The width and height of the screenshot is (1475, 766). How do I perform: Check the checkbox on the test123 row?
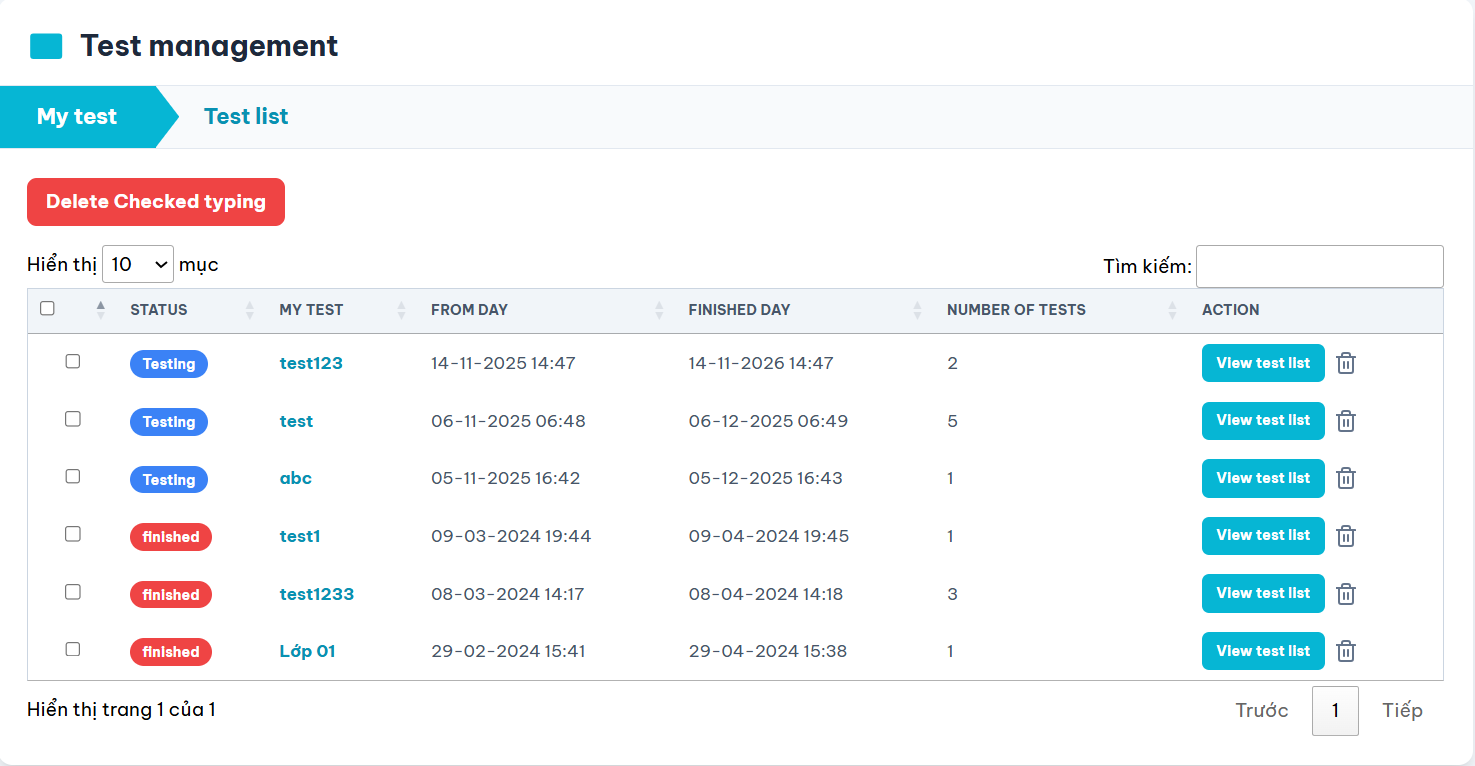click(72, 361)
